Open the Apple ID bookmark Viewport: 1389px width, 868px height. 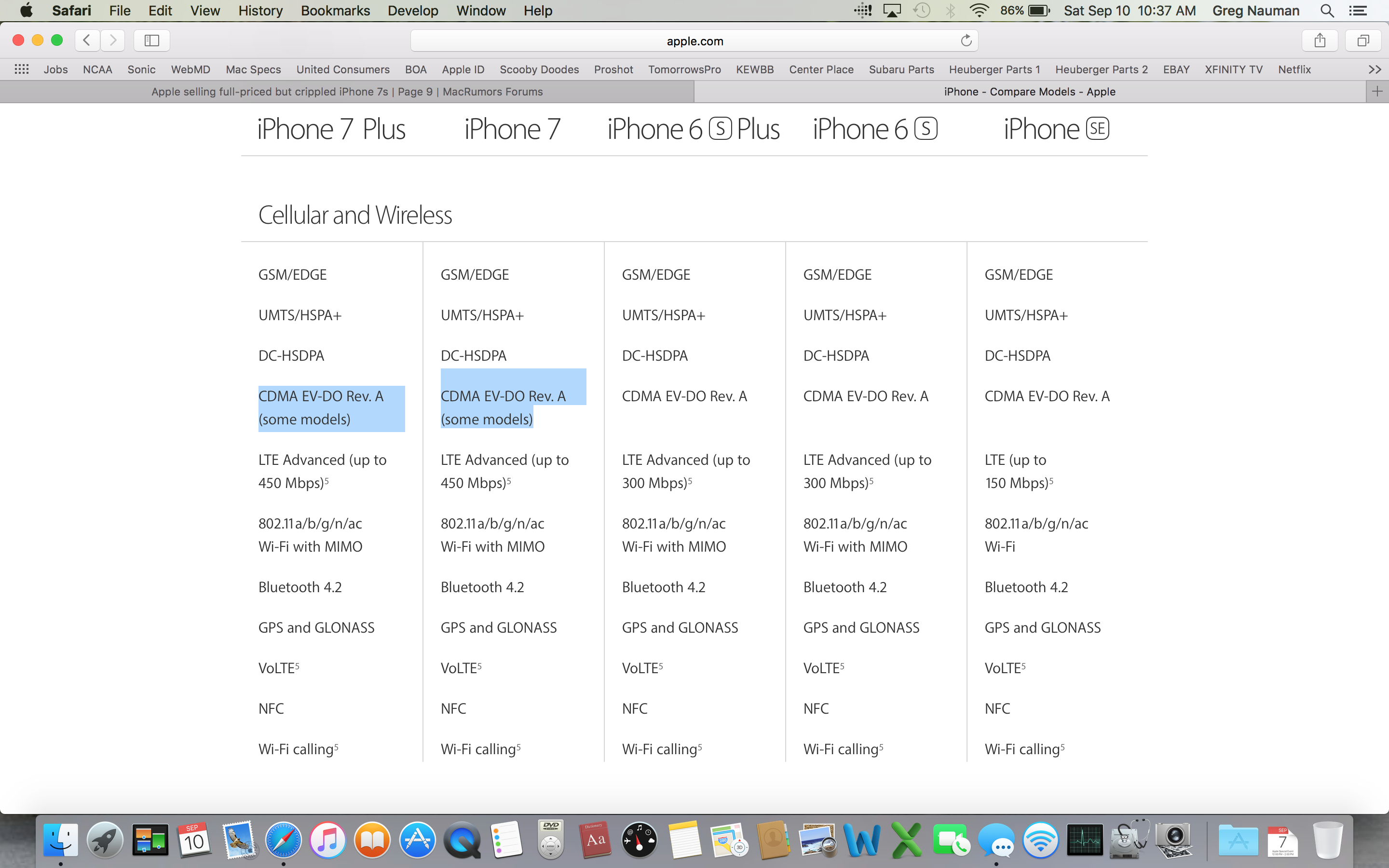463,69
